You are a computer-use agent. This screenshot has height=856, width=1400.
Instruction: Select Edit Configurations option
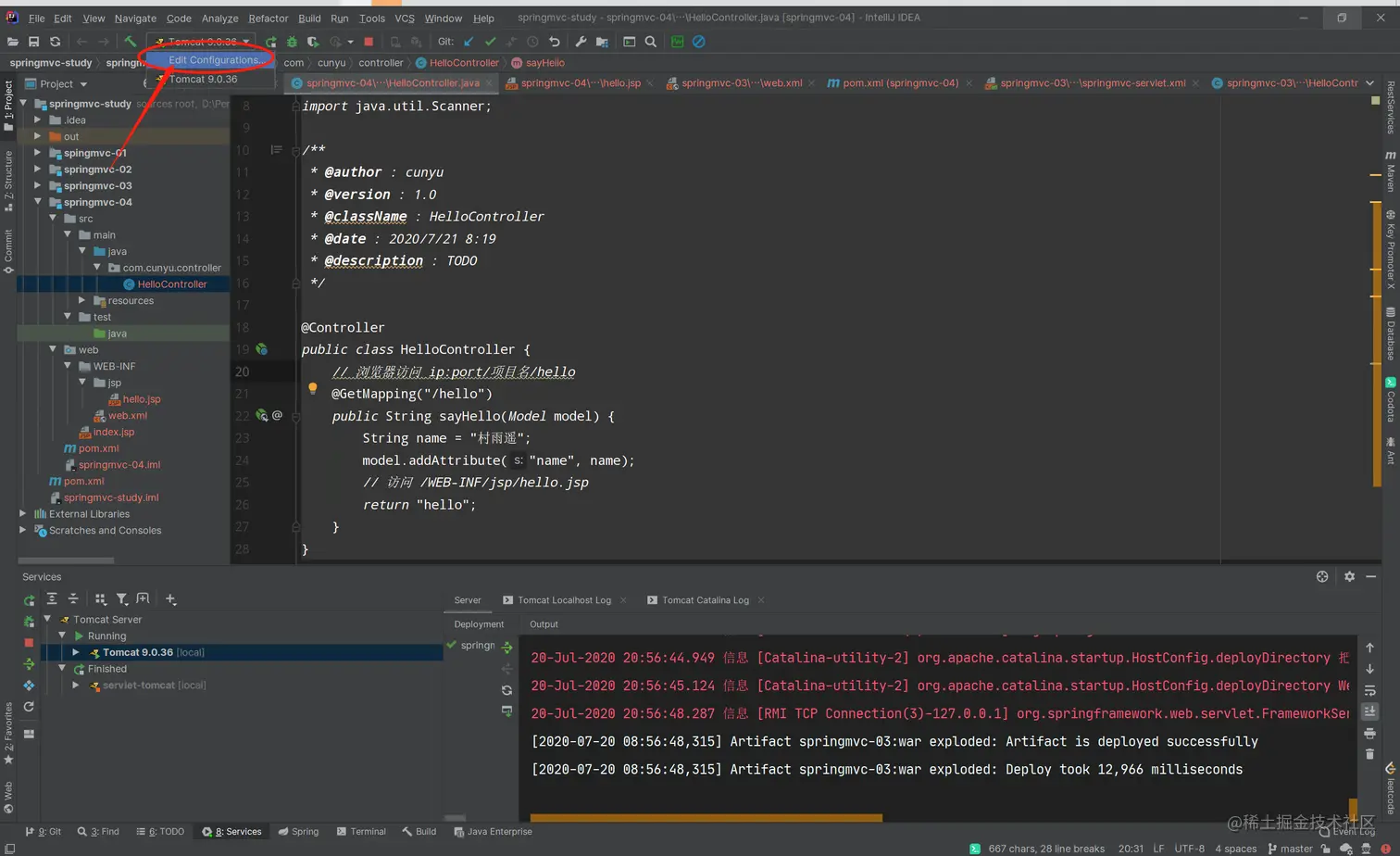[x=215, y=60]
